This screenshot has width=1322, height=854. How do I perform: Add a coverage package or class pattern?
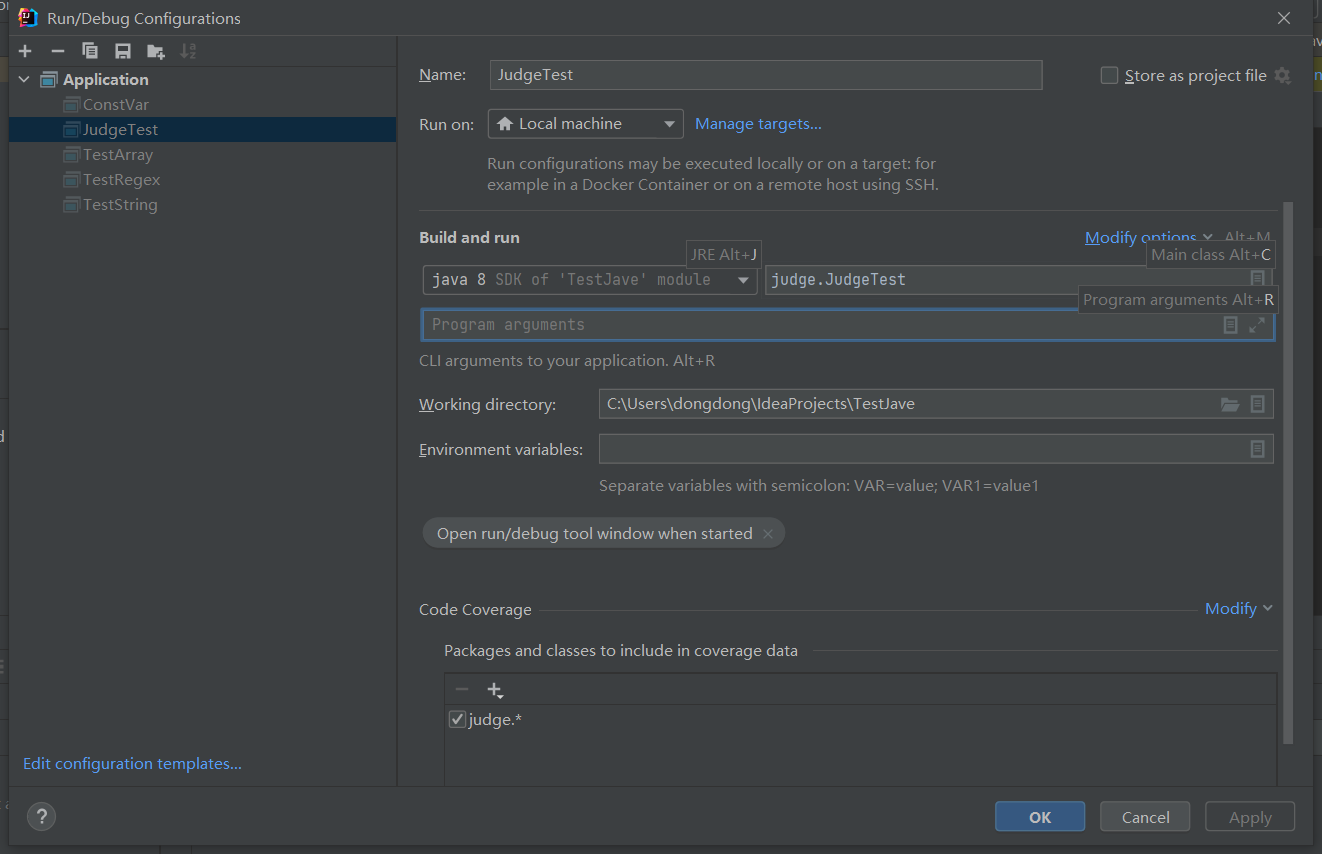[x=494, y=690]
